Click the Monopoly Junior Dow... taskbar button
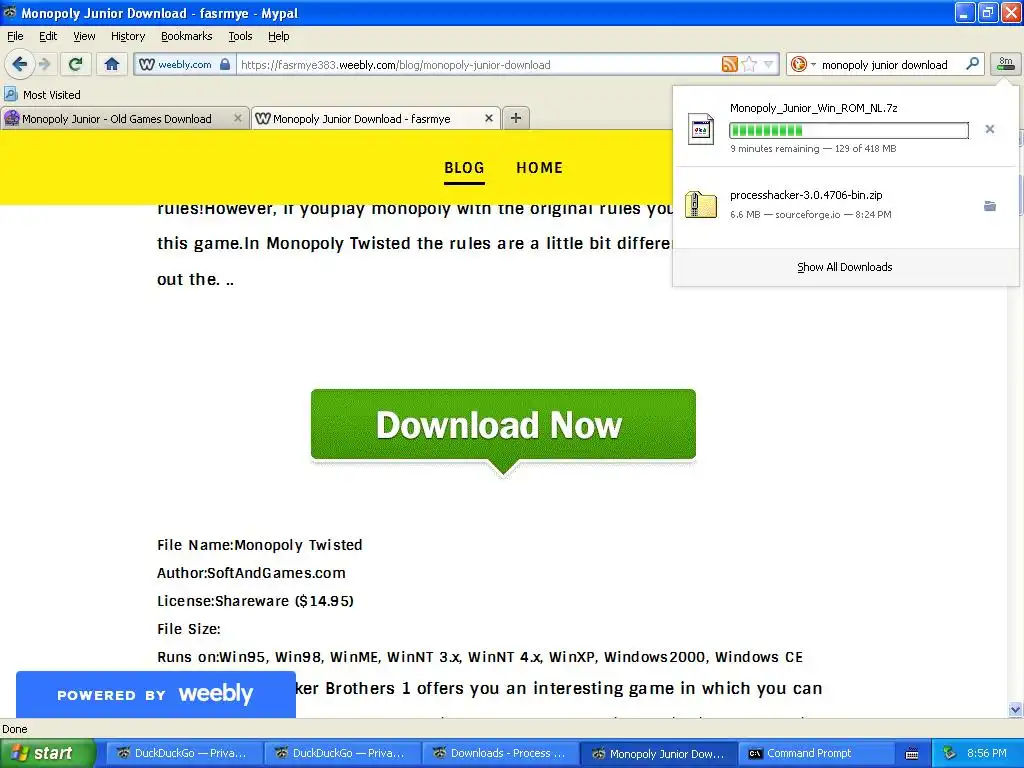 point(658,753)
